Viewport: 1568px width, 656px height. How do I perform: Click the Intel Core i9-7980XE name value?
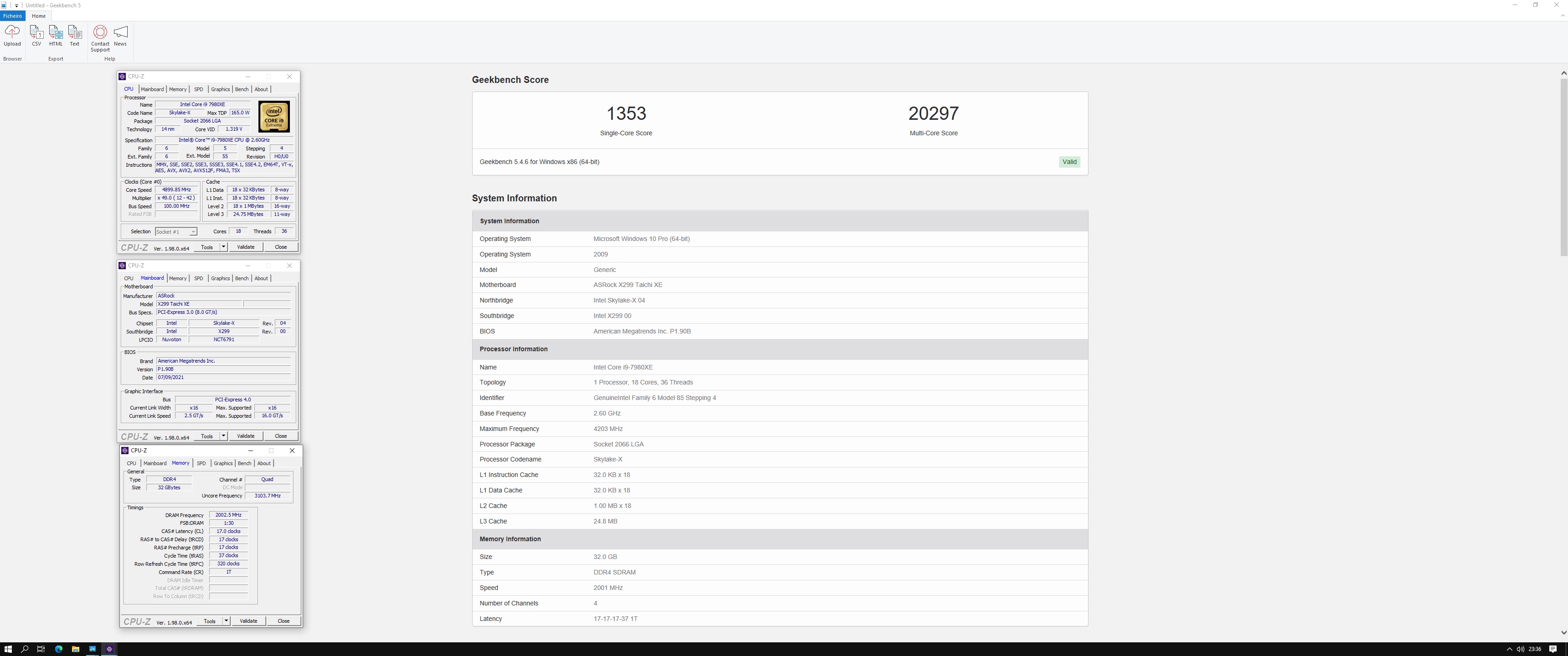tap(623, 367)
